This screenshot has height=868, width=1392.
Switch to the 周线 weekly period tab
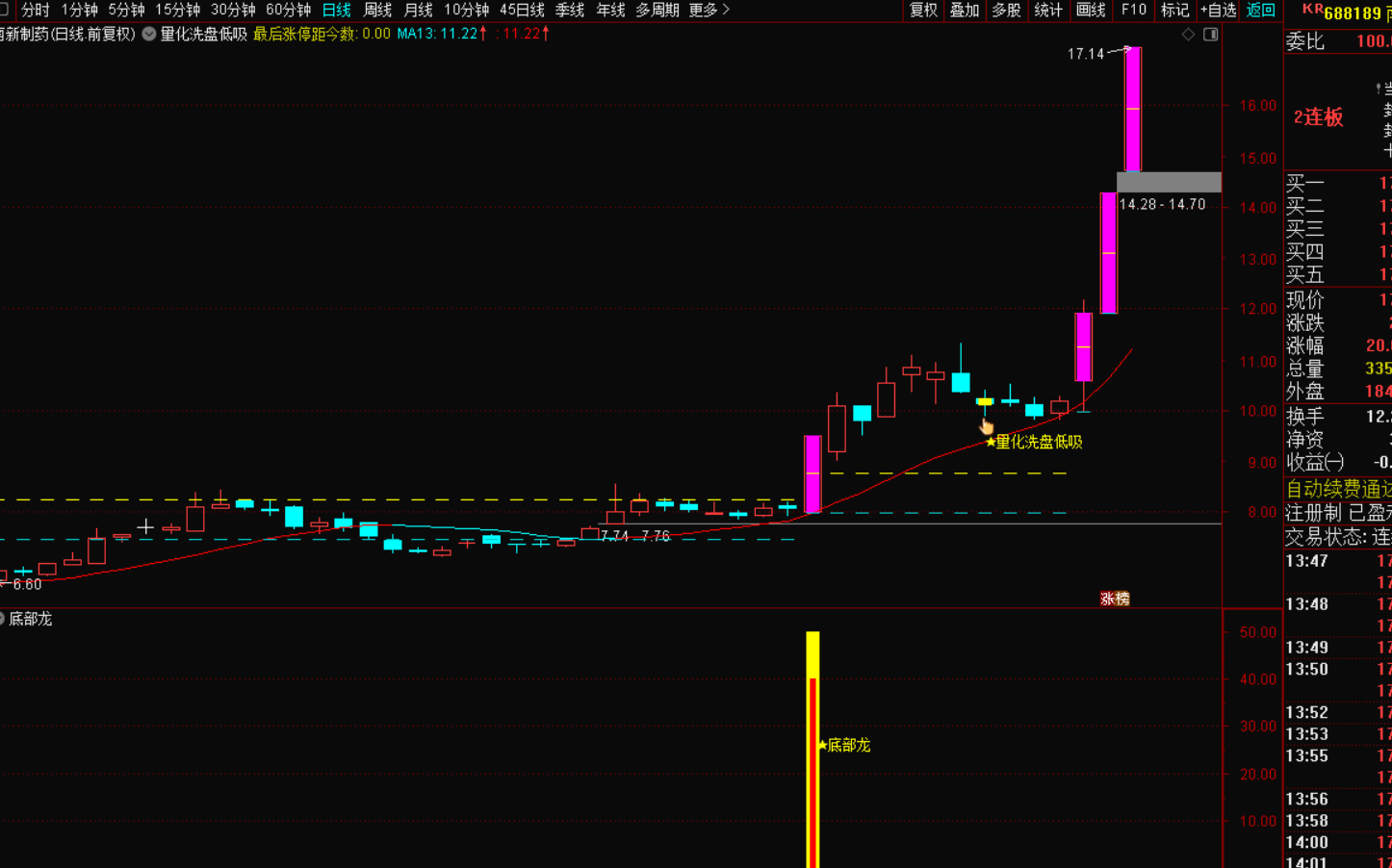377,10
